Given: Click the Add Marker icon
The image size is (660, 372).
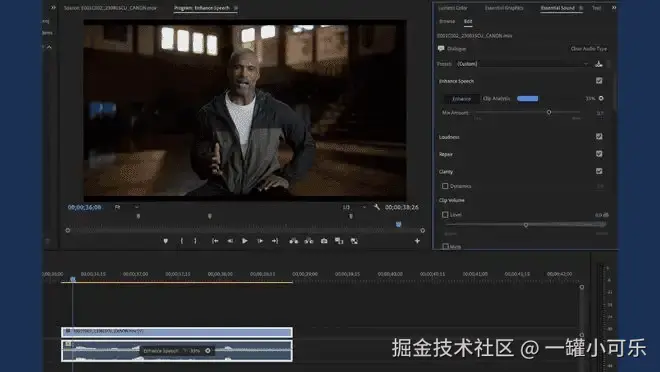Looking at the screenshot, I should pos(165,241).
